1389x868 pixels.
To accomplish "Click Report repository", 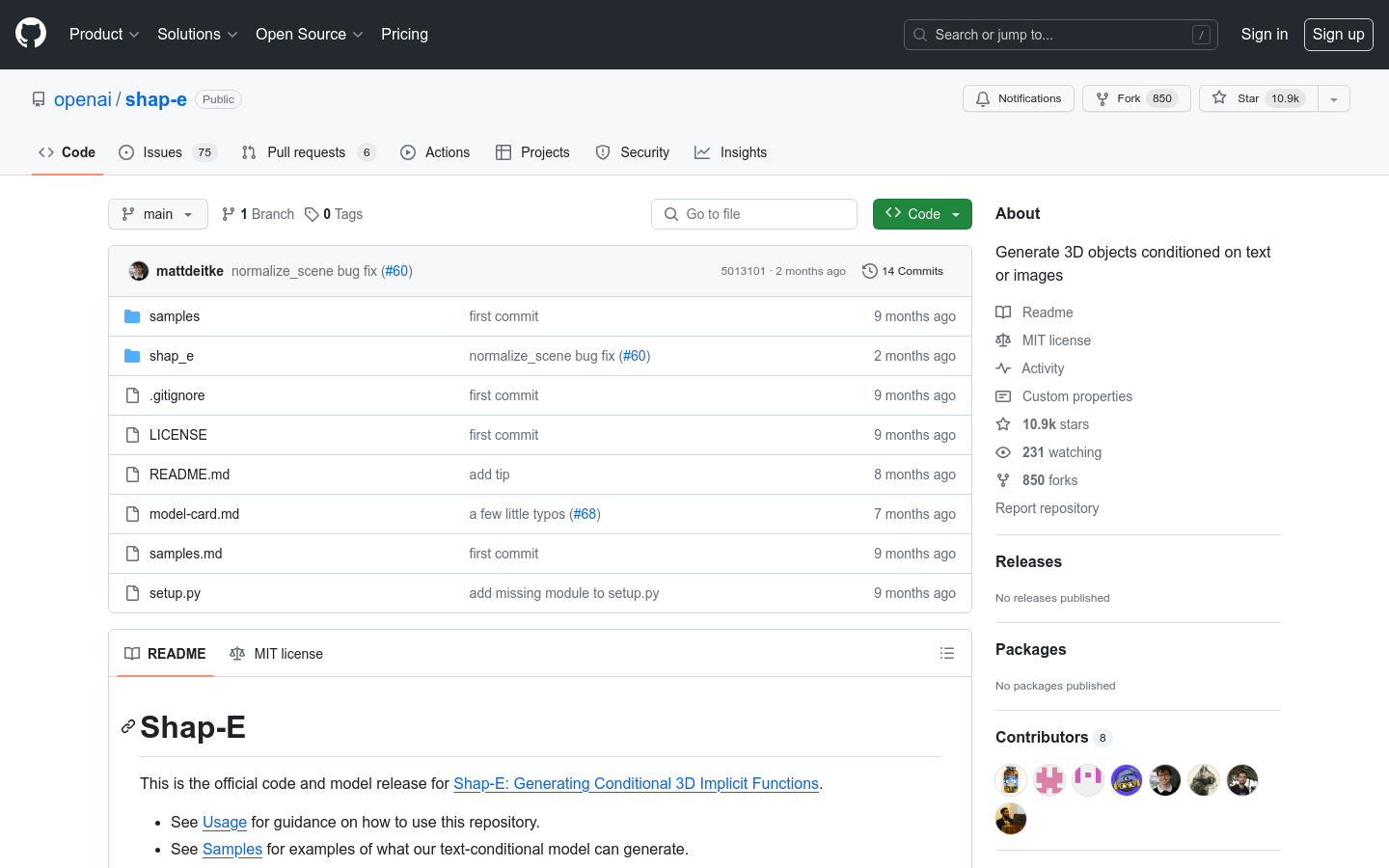I will 1047,508.
